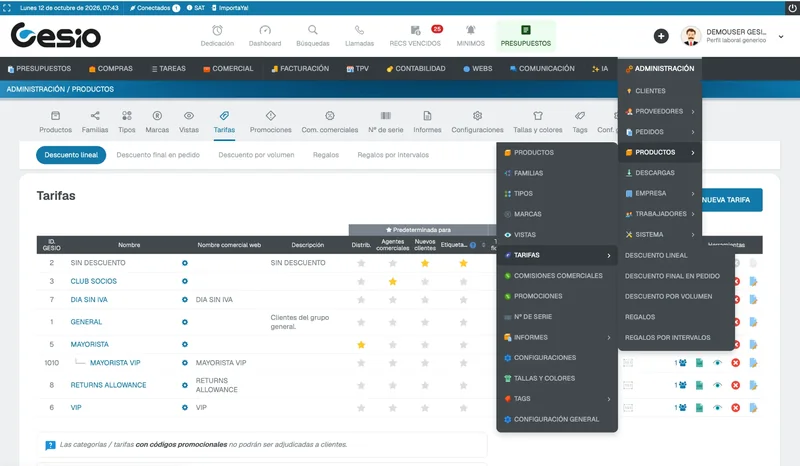Open the Dedicación timer icon
The image size is (800, 466).
pyautogui.click(x=217, y=31)
